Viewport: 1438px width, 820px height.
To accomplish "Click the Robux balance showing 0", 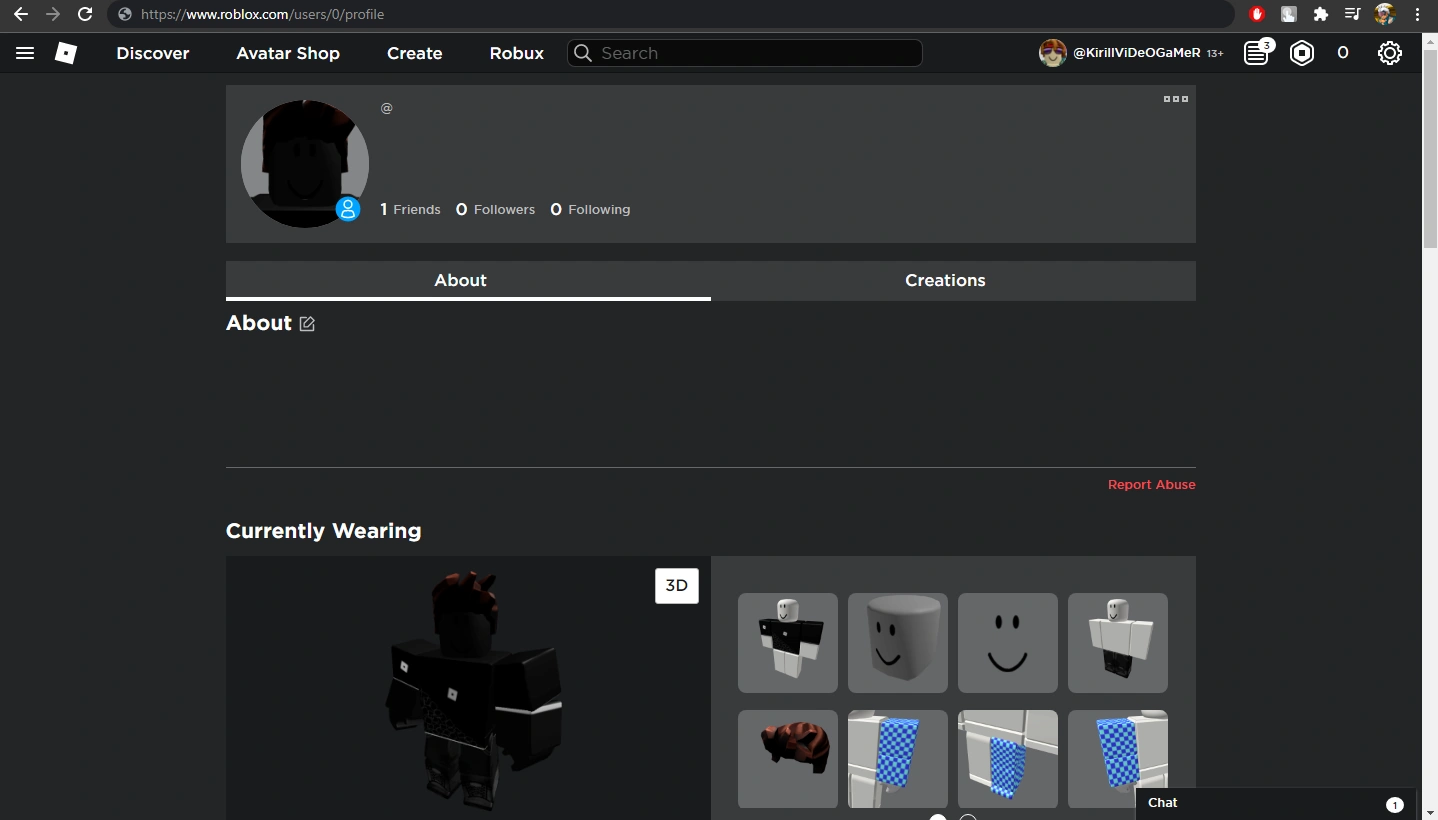I will 1343,53.
